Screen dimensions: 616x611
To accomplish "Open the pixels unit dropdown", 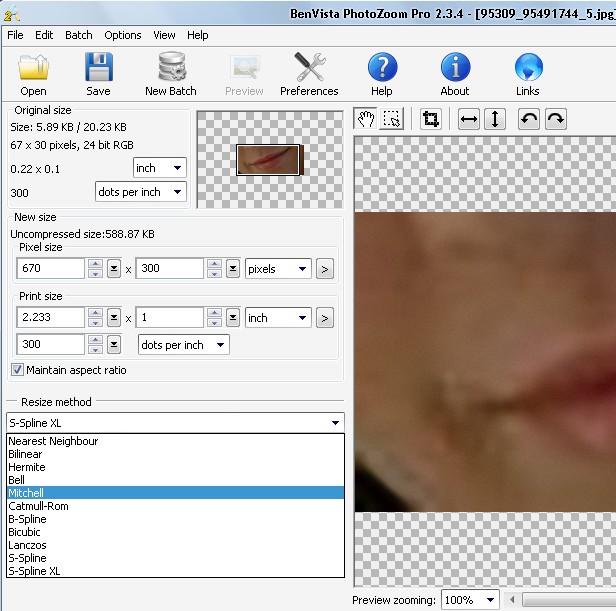I will click(278, 269).
